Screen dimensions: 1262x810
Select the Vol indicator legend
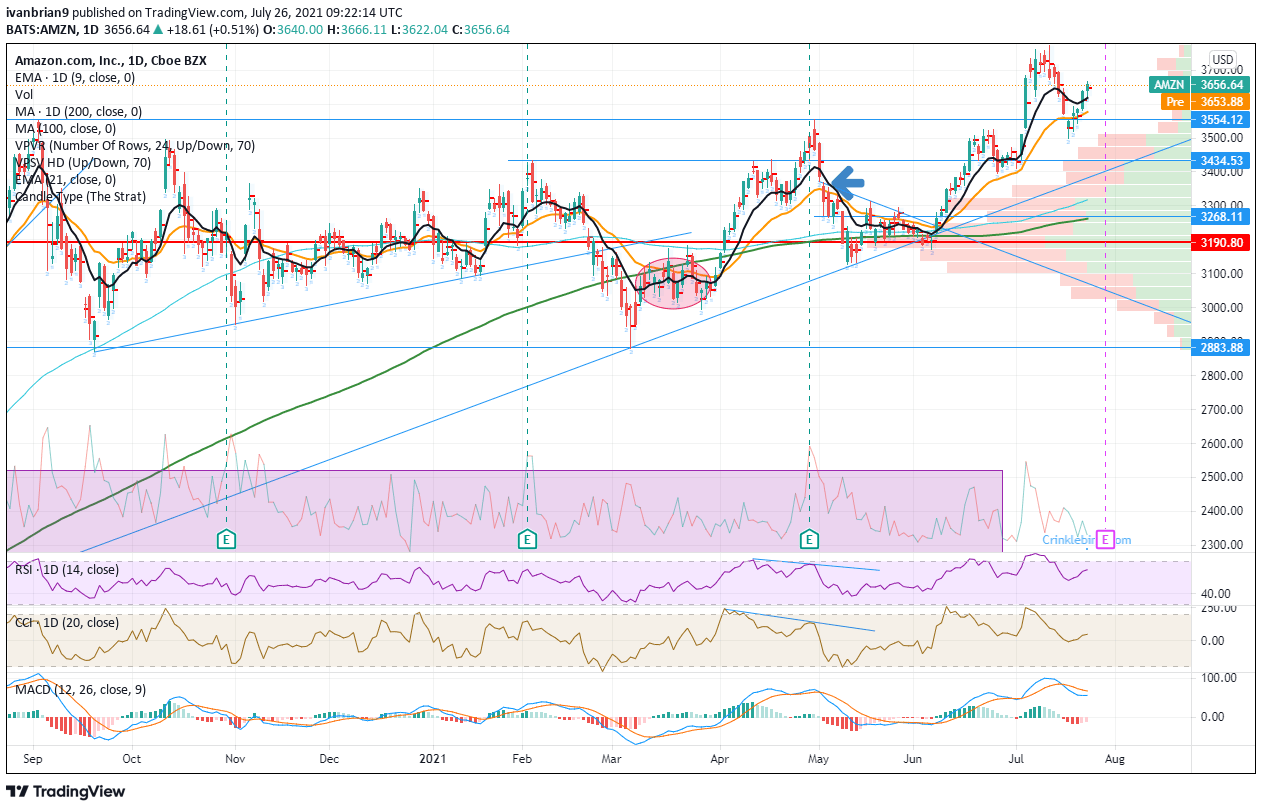click(23, 94)
